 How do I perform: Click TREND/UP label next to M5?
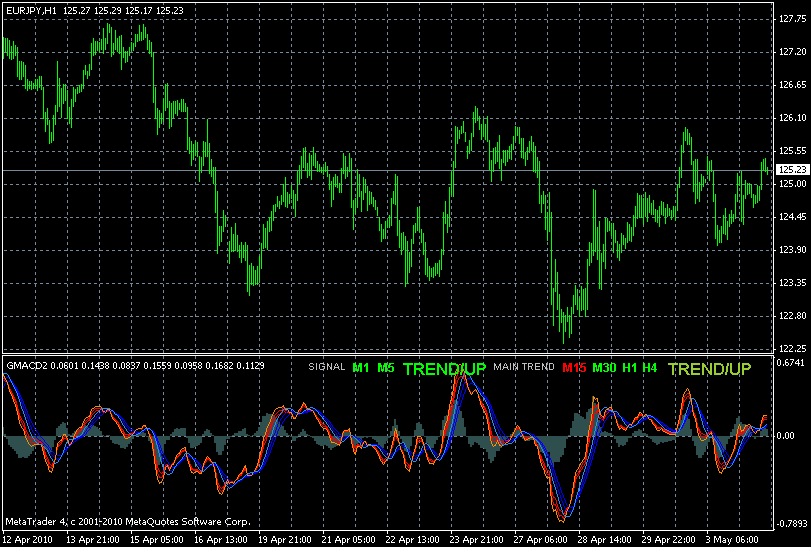[444, 369]
